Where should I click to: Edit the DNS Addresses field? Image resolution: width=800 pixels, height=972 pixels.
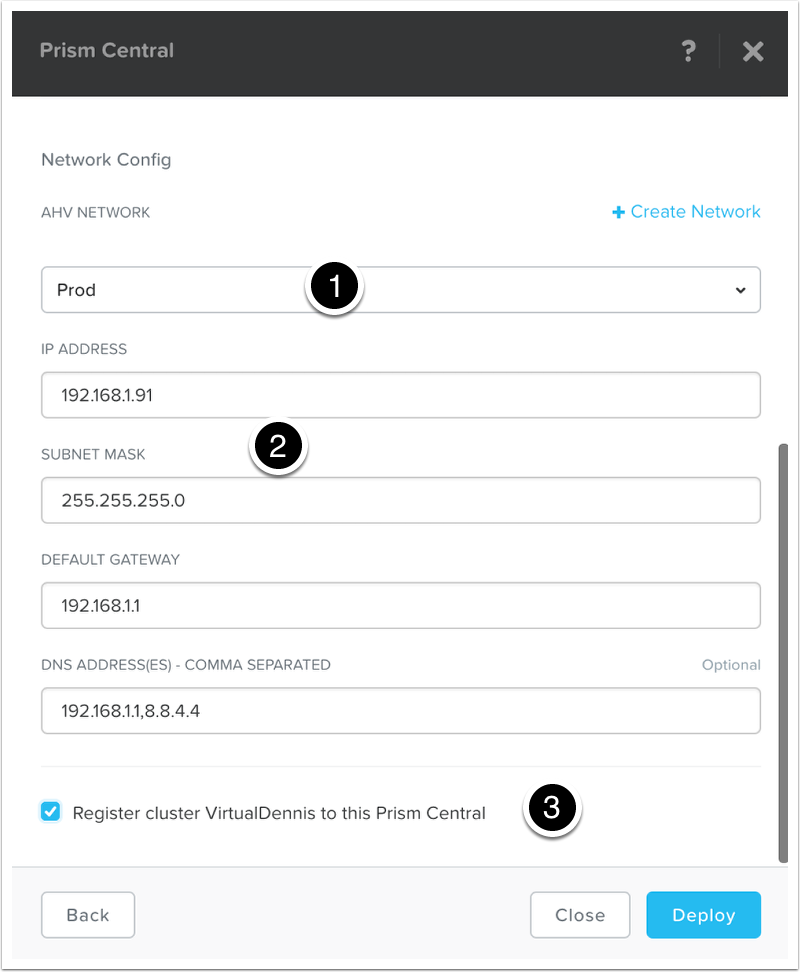[x=400, y=711]
